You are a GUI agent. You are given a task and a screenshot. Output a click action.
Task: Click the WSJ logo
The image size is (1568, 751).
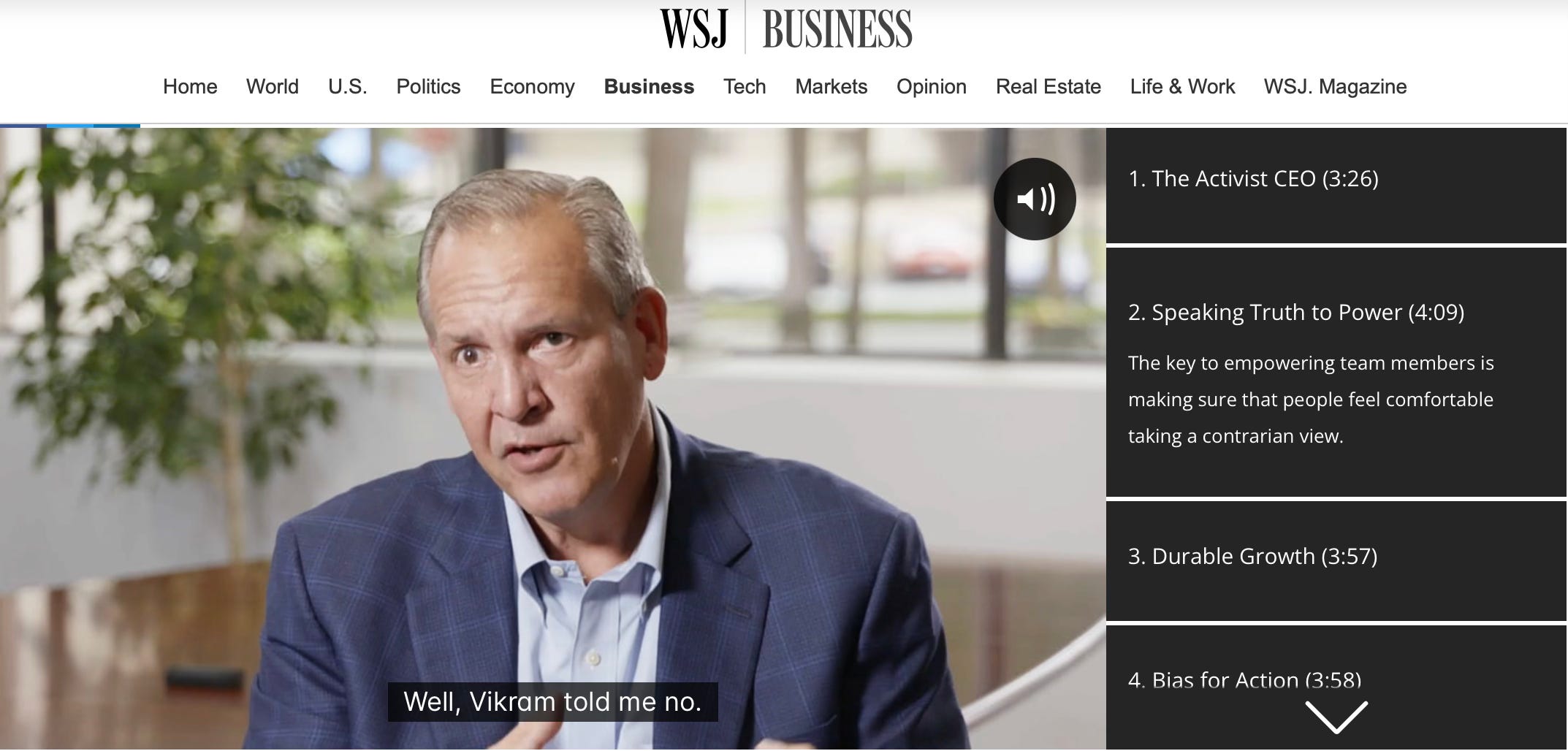click(x=693, y=28)
